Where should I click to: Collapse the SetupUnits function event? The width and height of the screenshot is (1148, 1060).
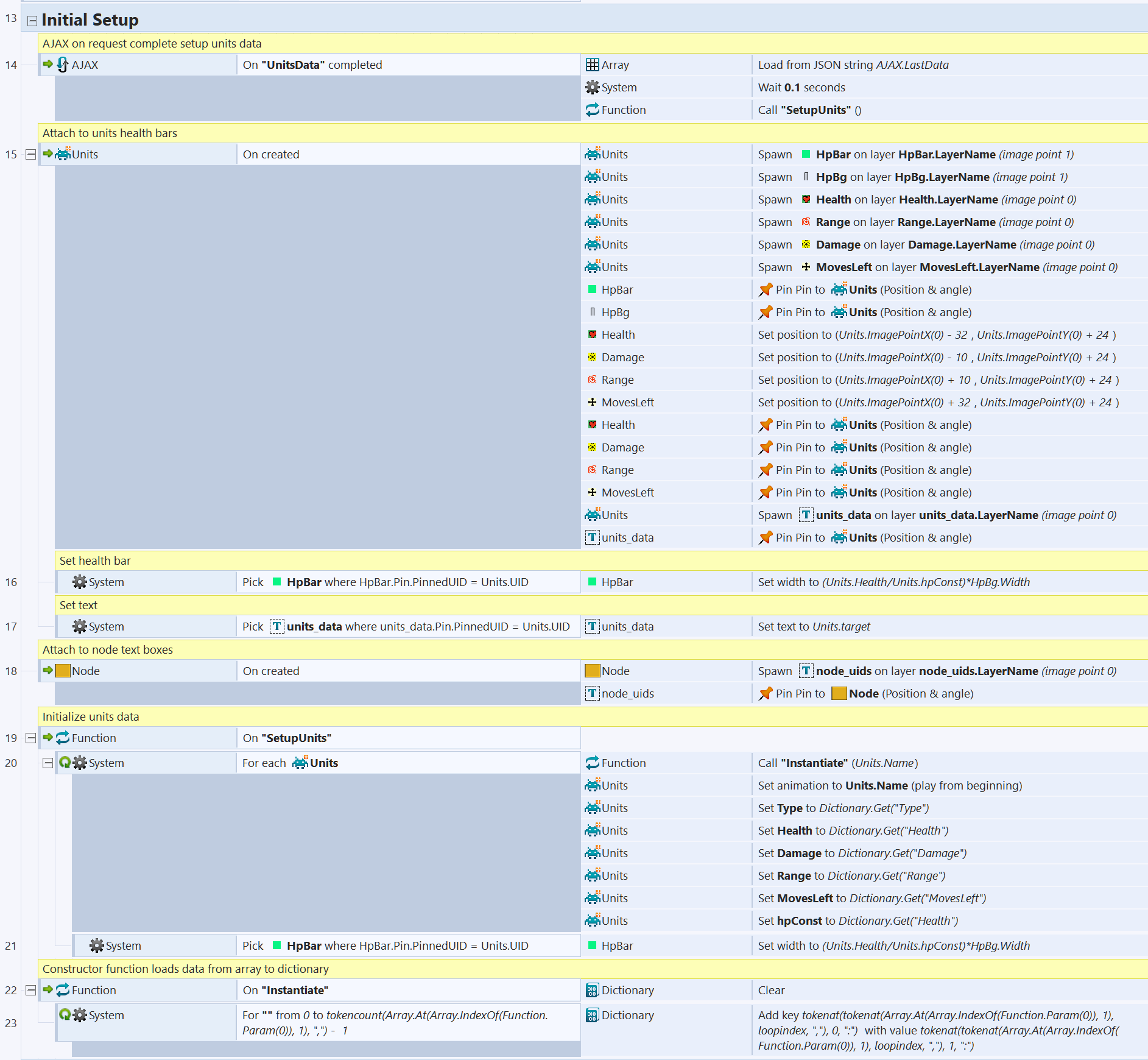[x=30, y=738]
